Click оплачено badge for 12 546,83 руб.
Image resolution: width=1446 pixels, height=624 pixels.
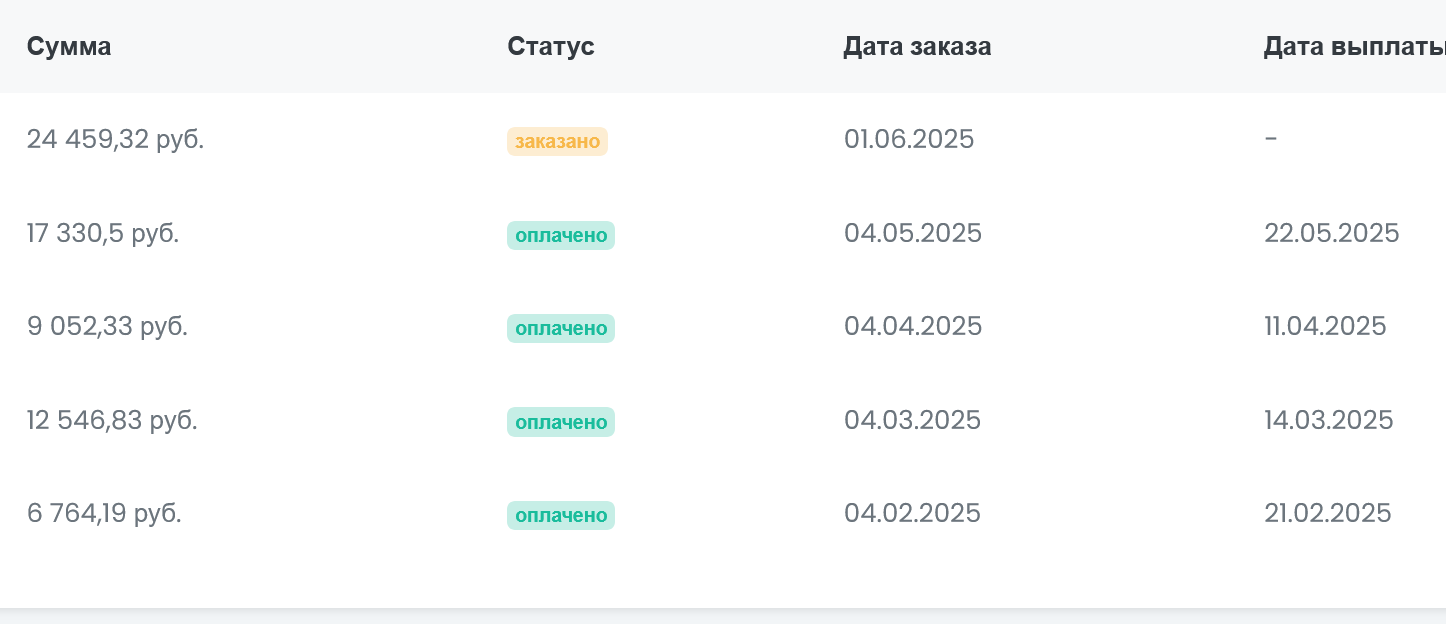click(561, 422)
